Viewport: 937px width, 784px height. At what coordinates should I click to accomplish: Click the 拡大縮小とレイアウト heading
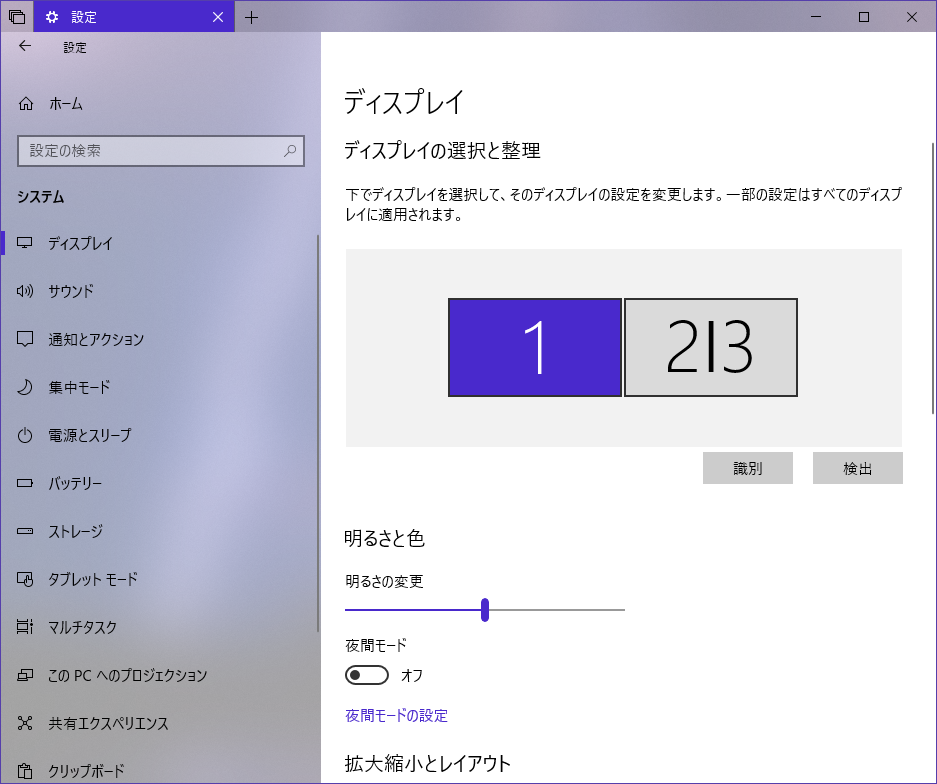(428, 764)
